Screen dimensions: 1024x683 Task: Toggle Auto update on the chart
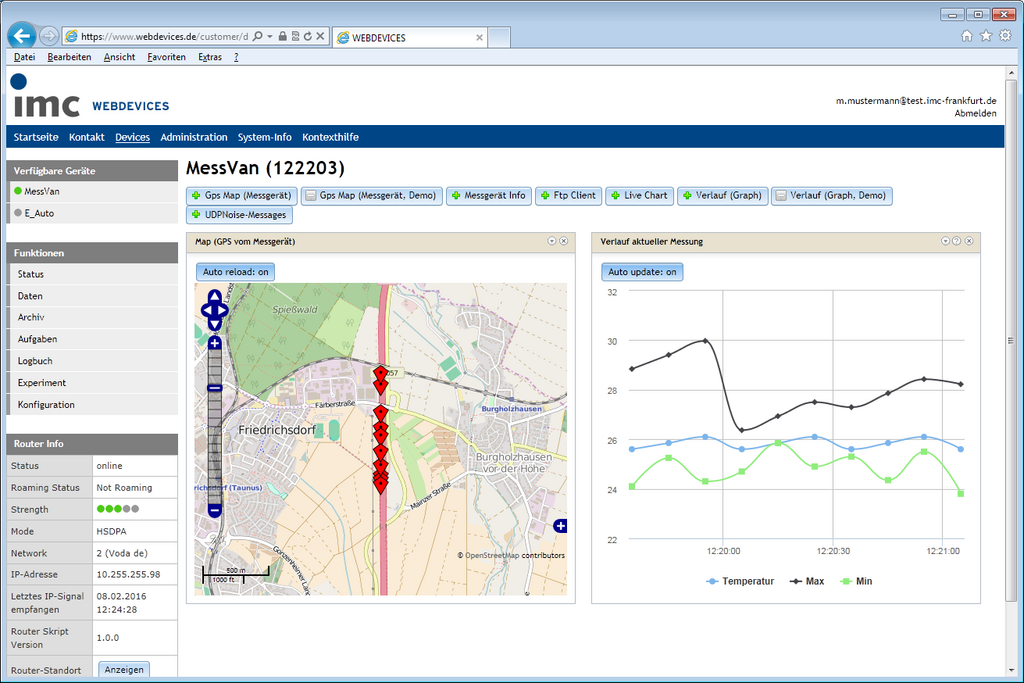coord(642,272)
